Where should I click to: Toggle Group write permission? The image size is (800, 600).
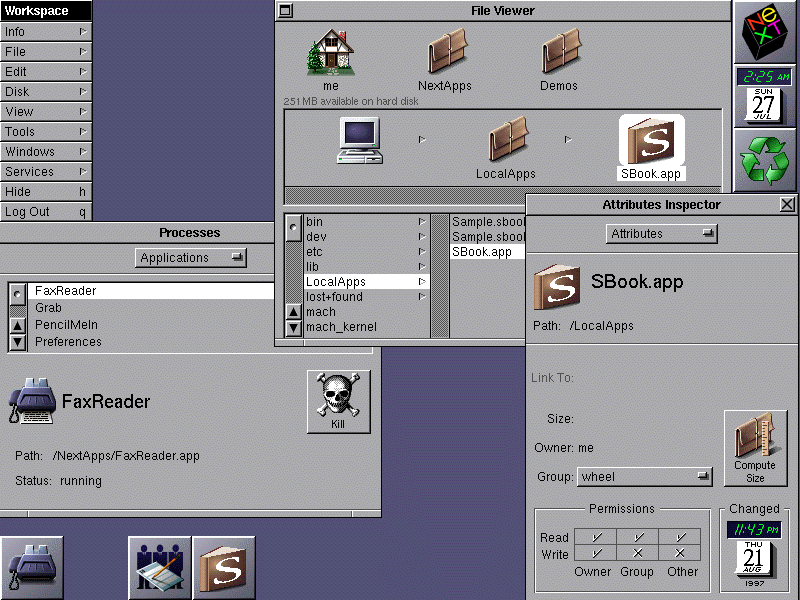pos(638,553)
